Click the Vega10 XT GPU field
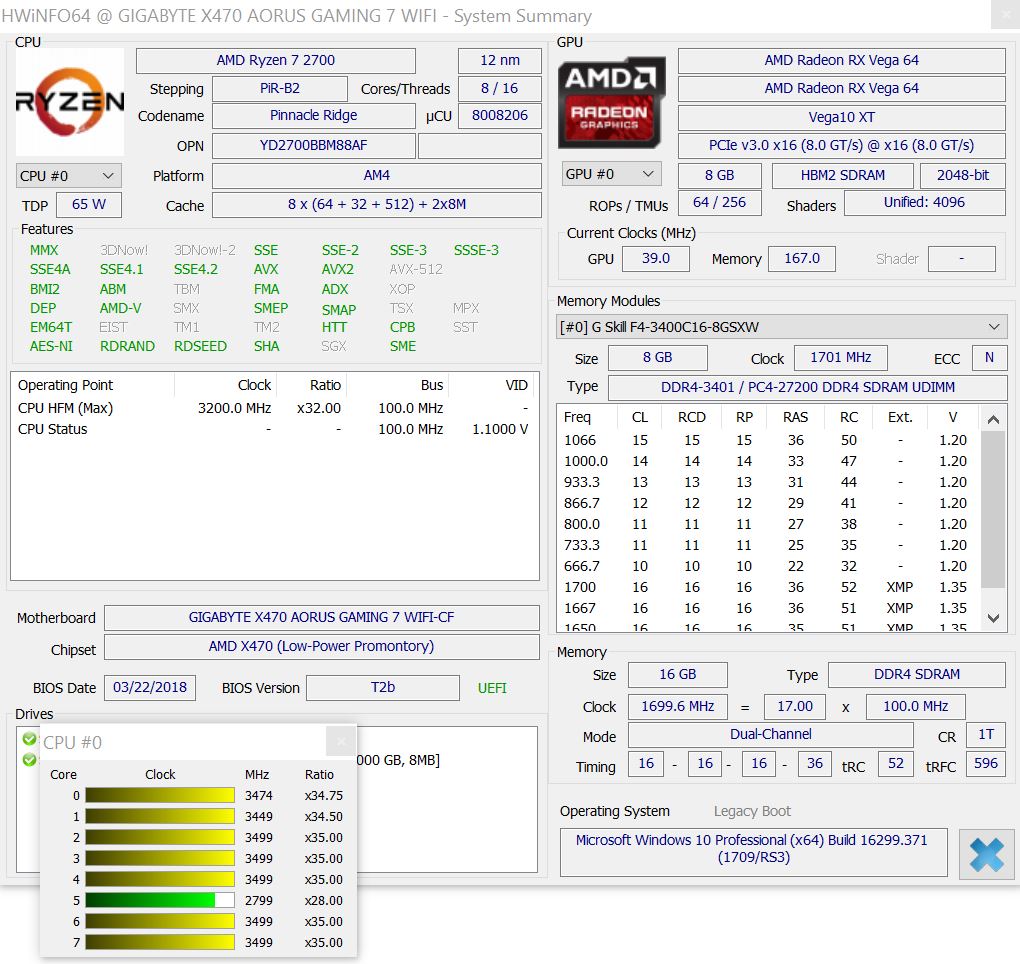 [842, 118]
